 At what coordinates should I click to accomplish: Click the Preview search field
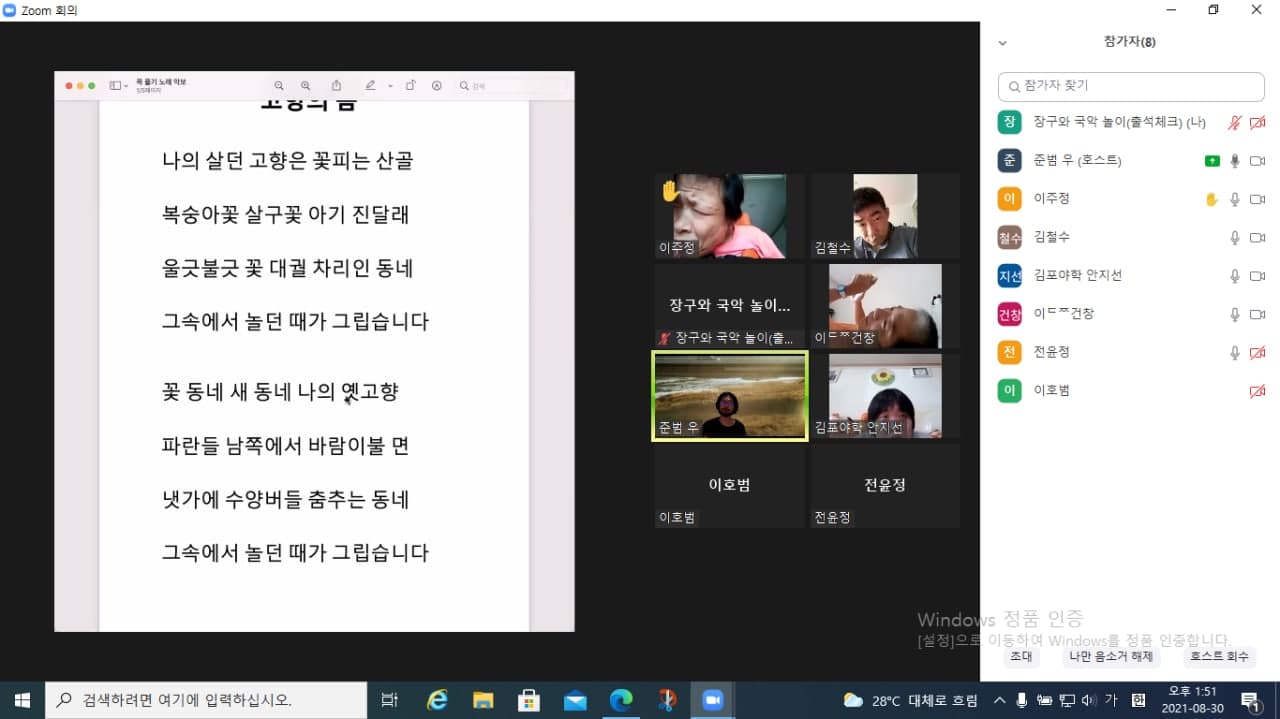[510, 86]
